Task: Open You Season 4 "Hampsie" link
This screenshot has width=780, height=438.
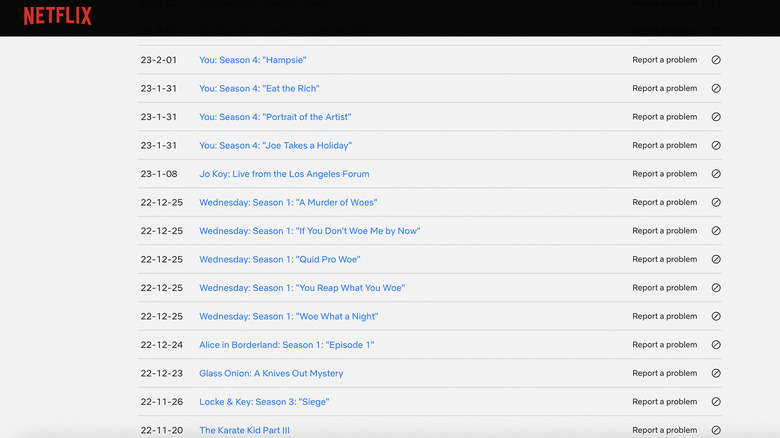Action: point(253,60)
